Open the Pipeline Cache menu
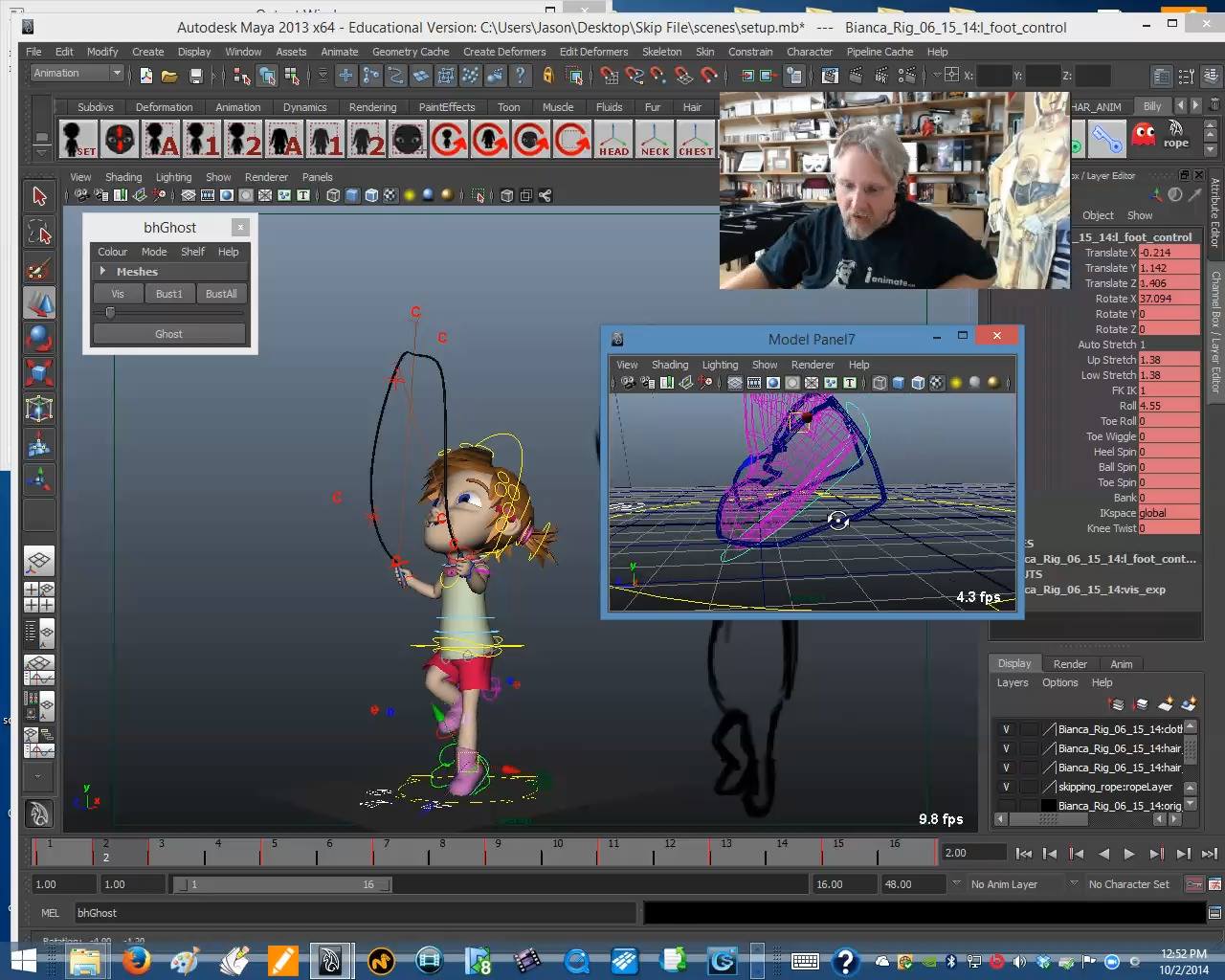 880,52
